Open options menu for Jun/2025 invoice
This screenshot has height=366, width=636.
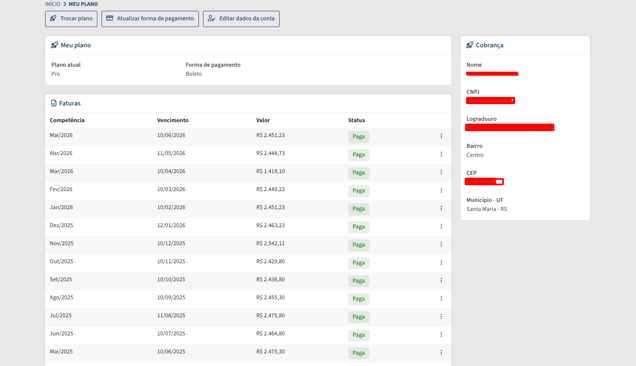pos(441,334)
